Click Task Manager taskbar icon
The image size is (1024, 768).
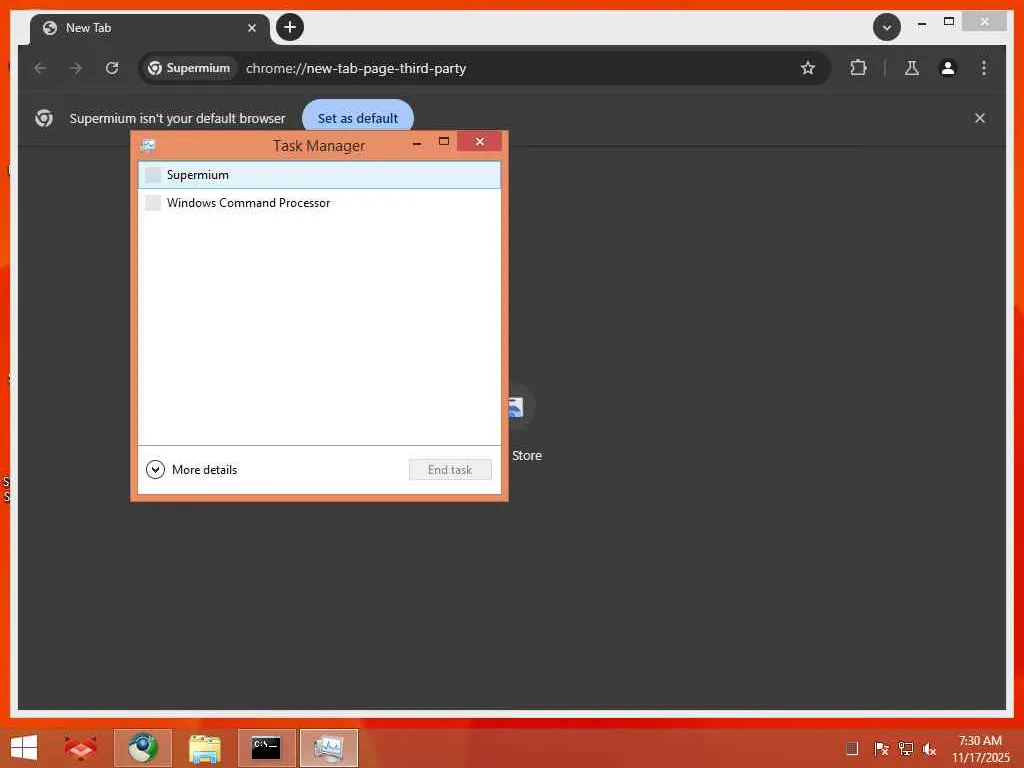pos(328,748)
